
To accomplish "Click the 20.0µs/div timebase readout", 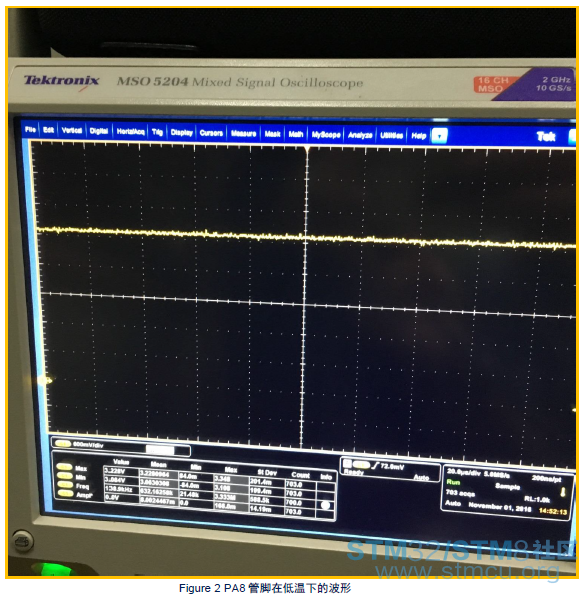I will (463, 472).
